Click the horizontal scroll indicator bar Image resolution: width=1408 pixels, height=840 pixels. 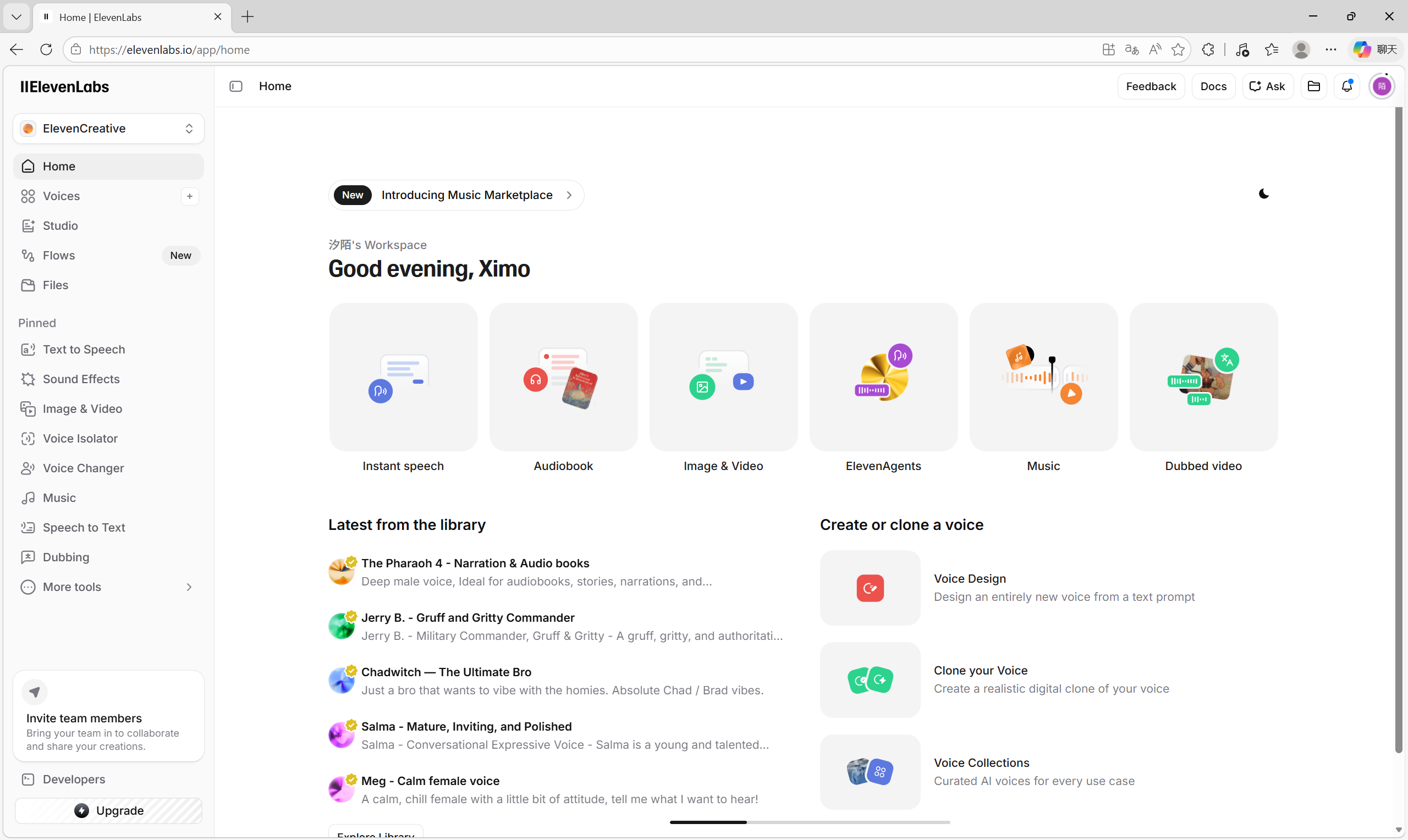(x=810, y=822)
